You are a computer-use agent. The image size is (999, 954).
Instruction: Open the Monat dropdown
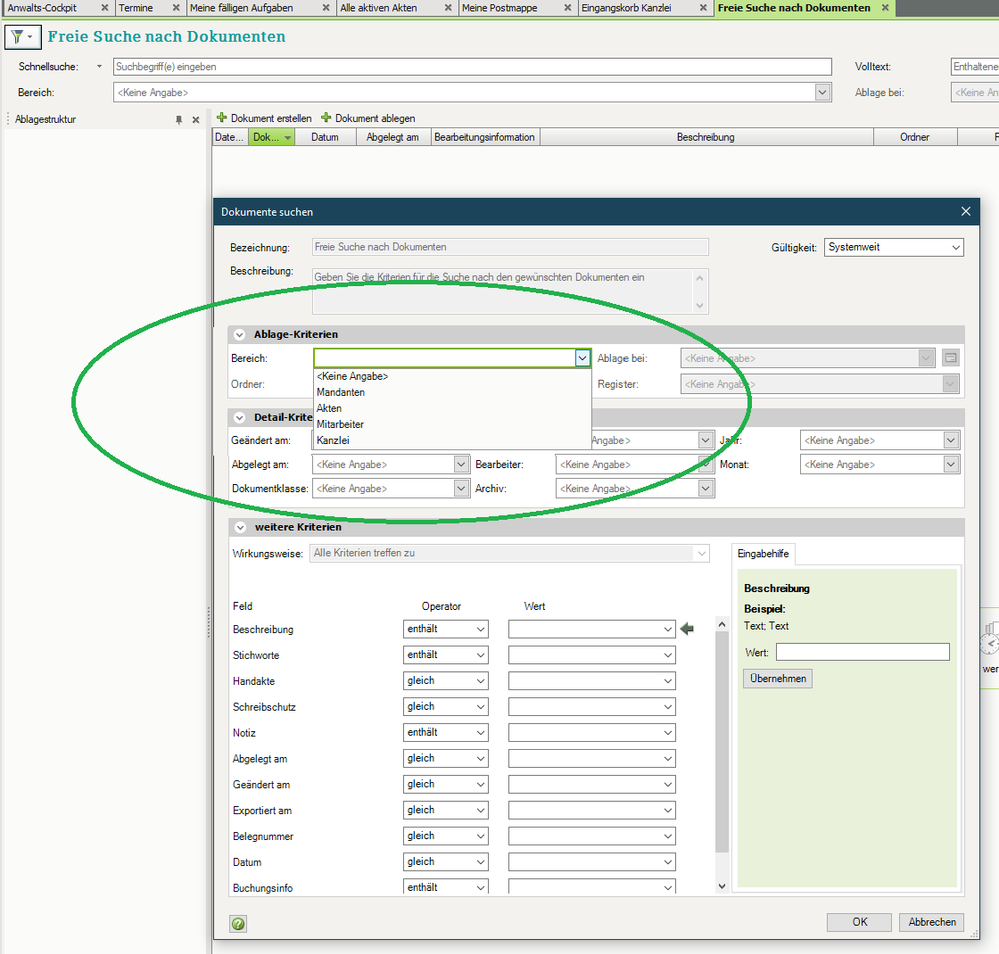click(x=951, y=465)
